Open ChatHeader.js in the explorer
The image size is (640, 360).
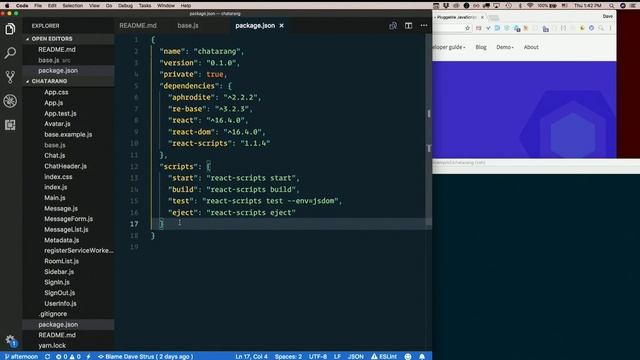point(65,166)
